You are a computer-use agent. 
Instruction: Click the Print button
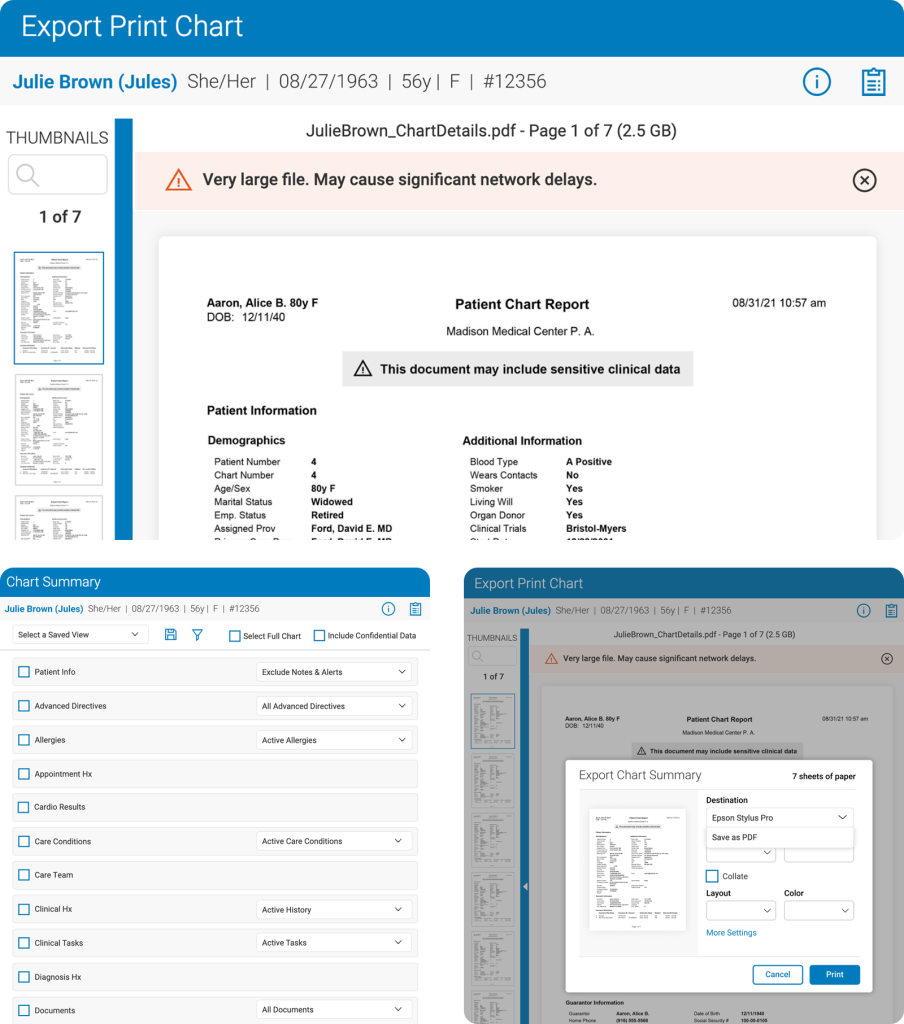click(834, 974)
